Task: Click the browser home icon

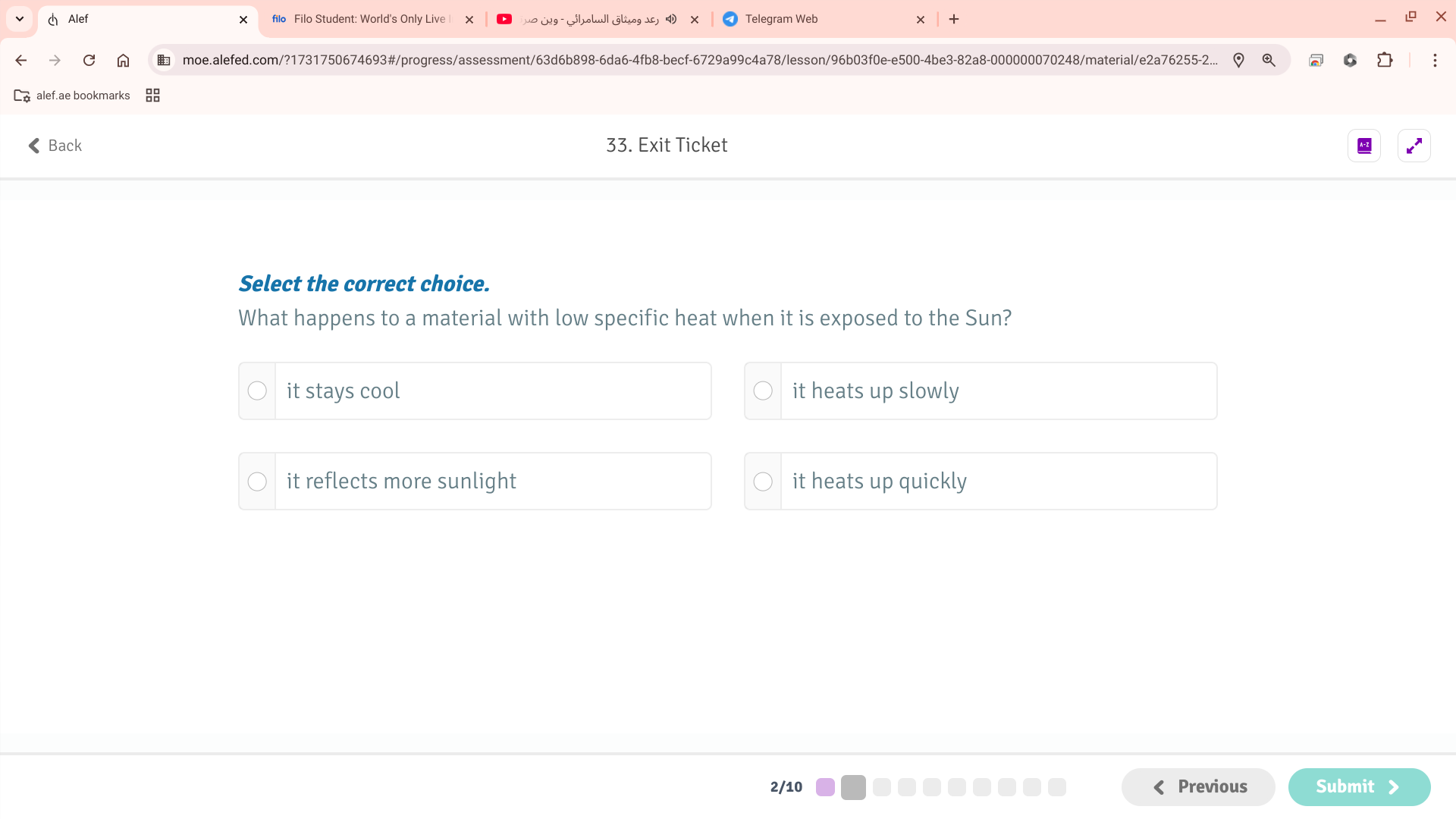Action: 123,60
